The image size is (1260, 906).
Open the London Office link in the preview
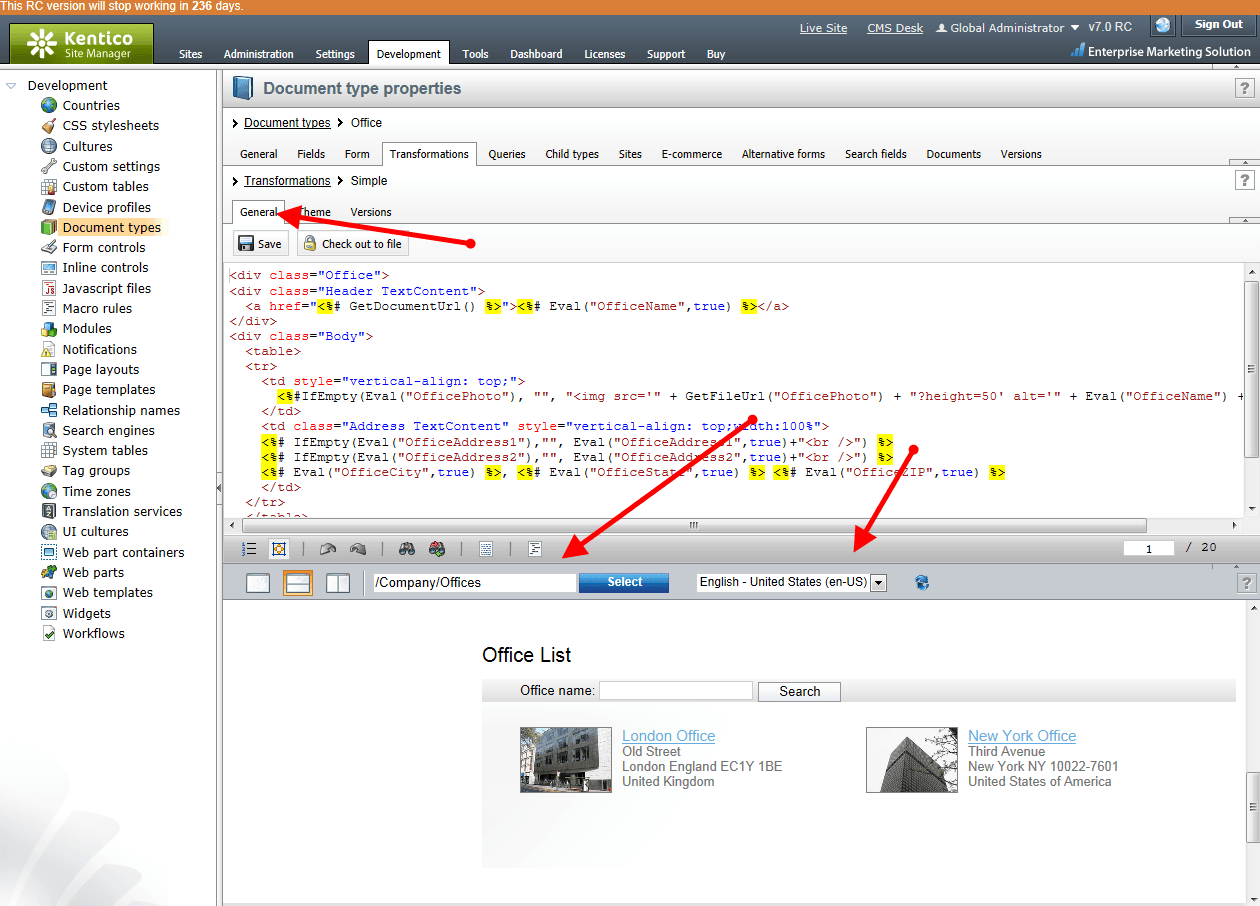click(669, 736)
